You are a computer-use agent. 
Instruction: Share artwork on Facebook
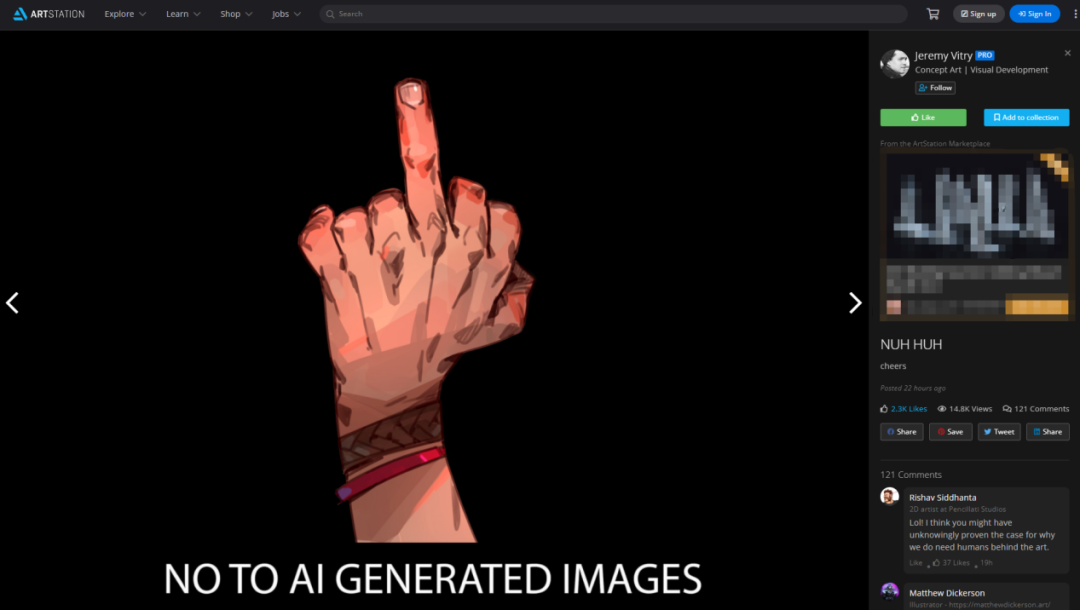pos(902,432)
